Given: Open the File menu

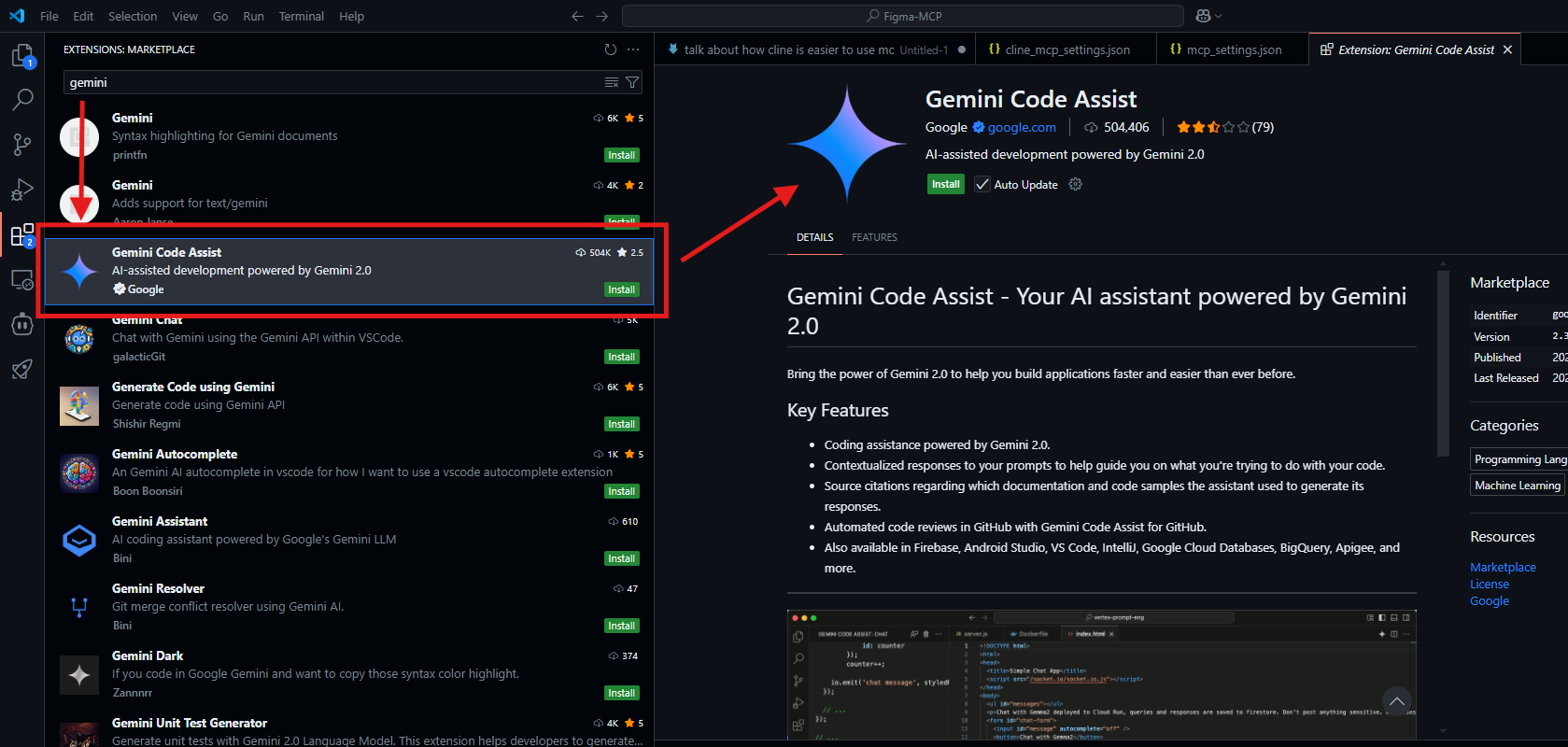Looking at the screenshot, I should (x=49, y=16).
